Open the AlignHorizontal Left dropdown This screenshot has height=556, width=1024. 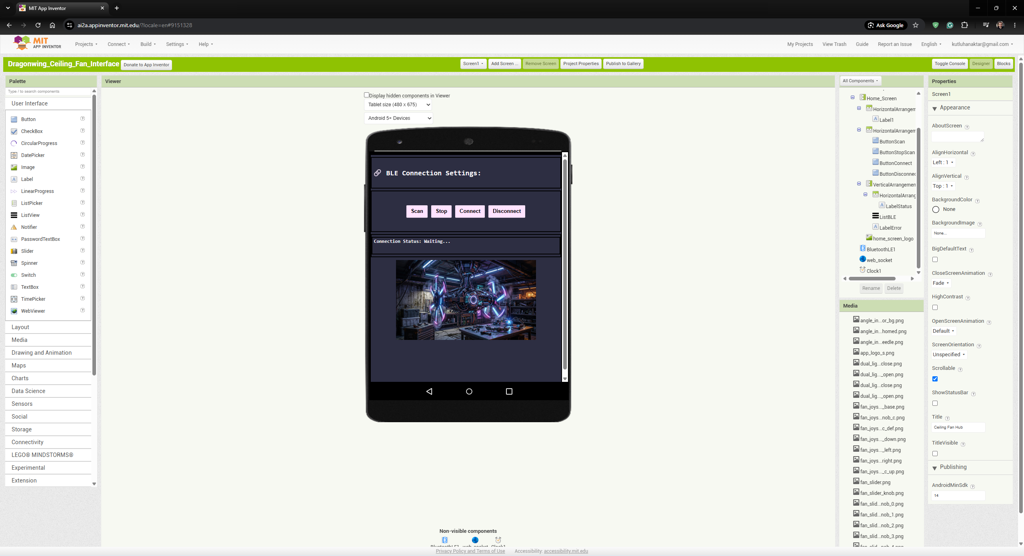tap(943, 162)
